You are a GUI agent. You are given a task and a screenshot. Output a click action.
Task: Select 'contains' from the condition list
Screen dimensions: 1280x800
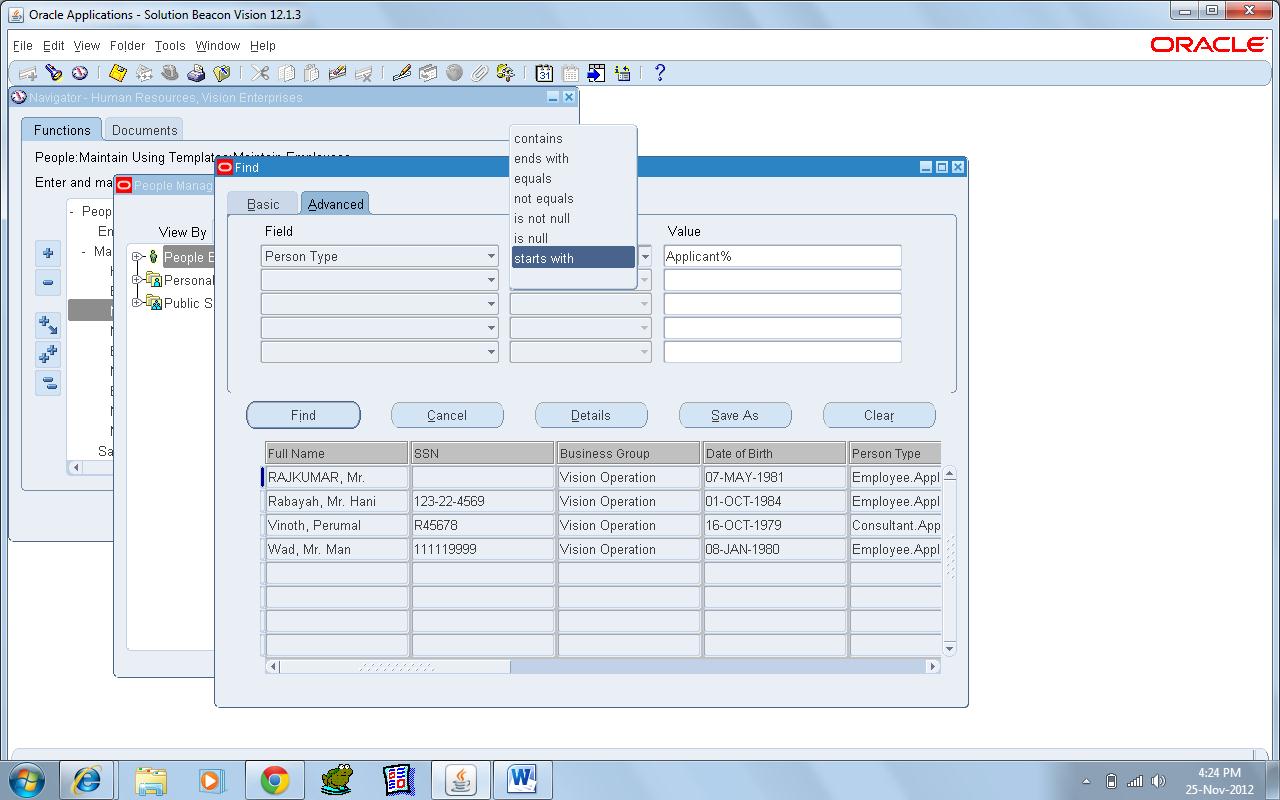click(538, 138)
